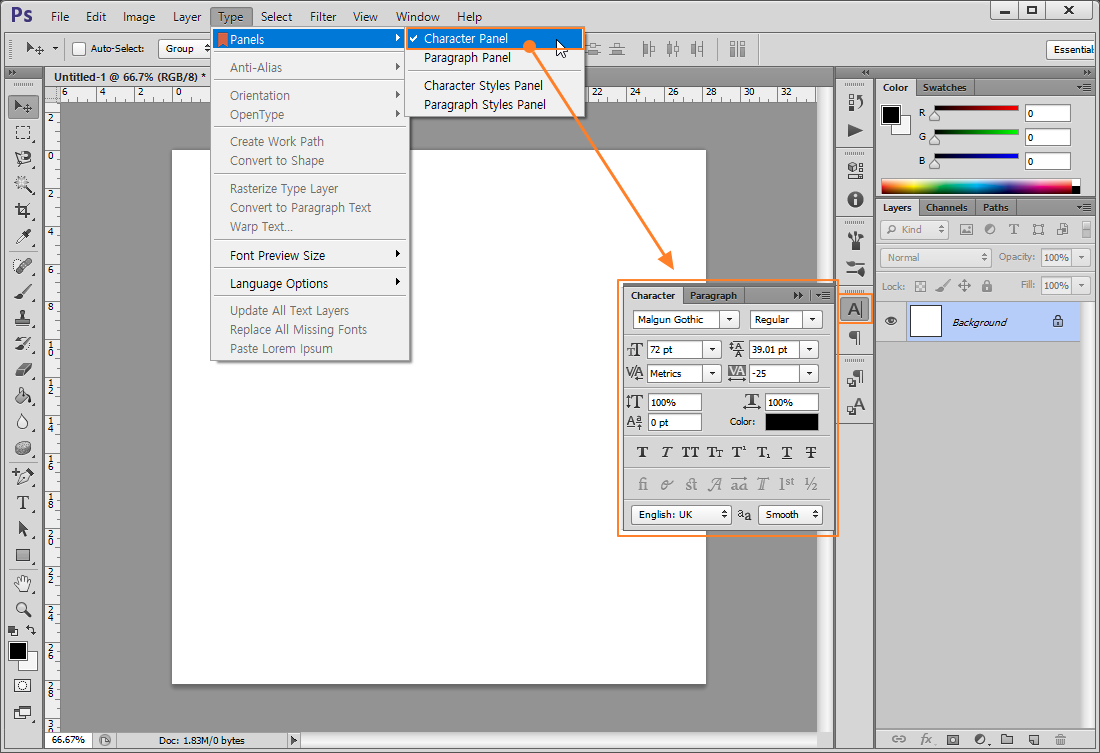Image resolution: width=1100 pixels, height=753 pixels.
Task: Hide the Background layer eye icon
Action: click(x=891, y=321)
